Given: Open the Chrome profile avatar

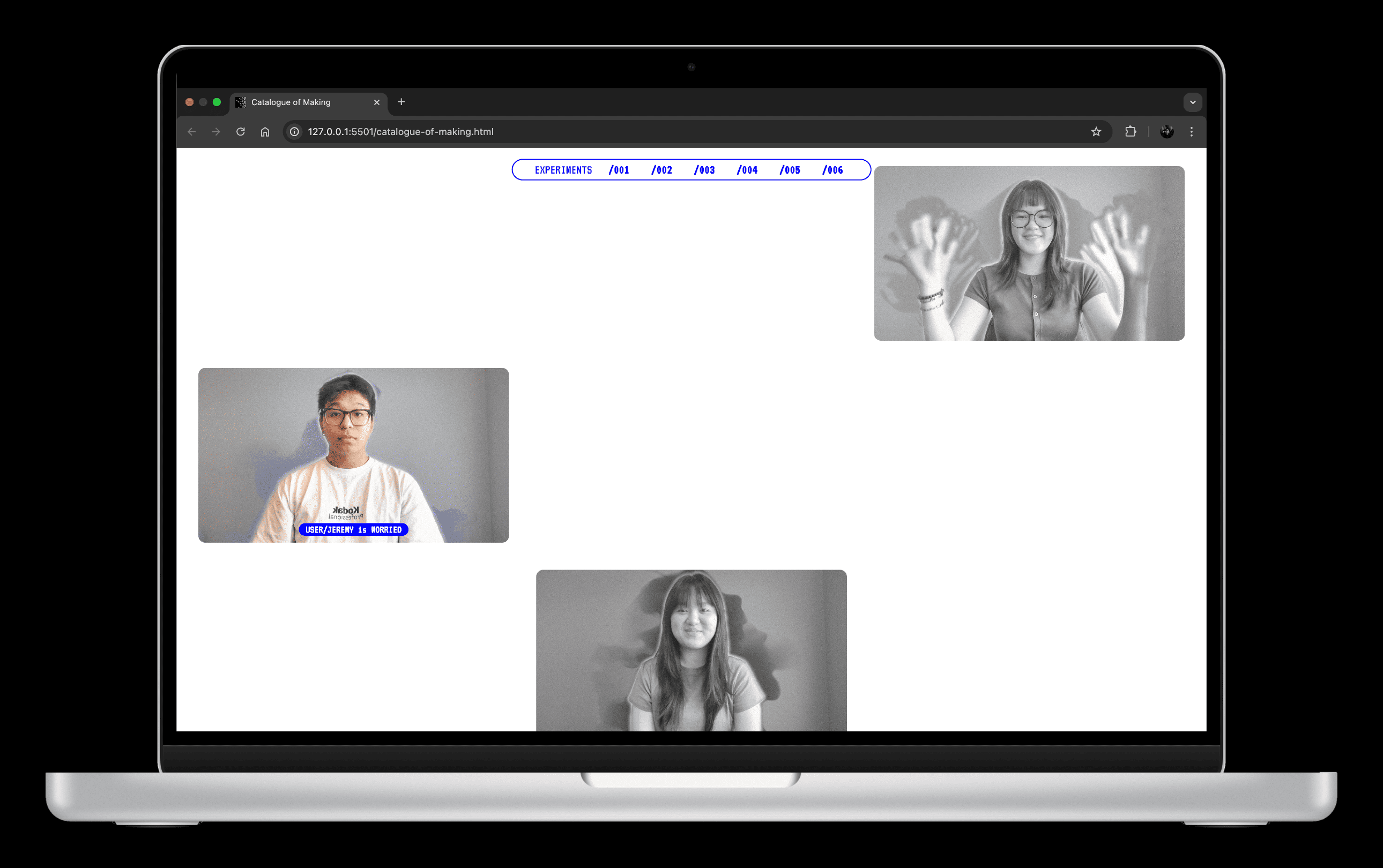Looking at the screenshot, I should (1166, 131).
